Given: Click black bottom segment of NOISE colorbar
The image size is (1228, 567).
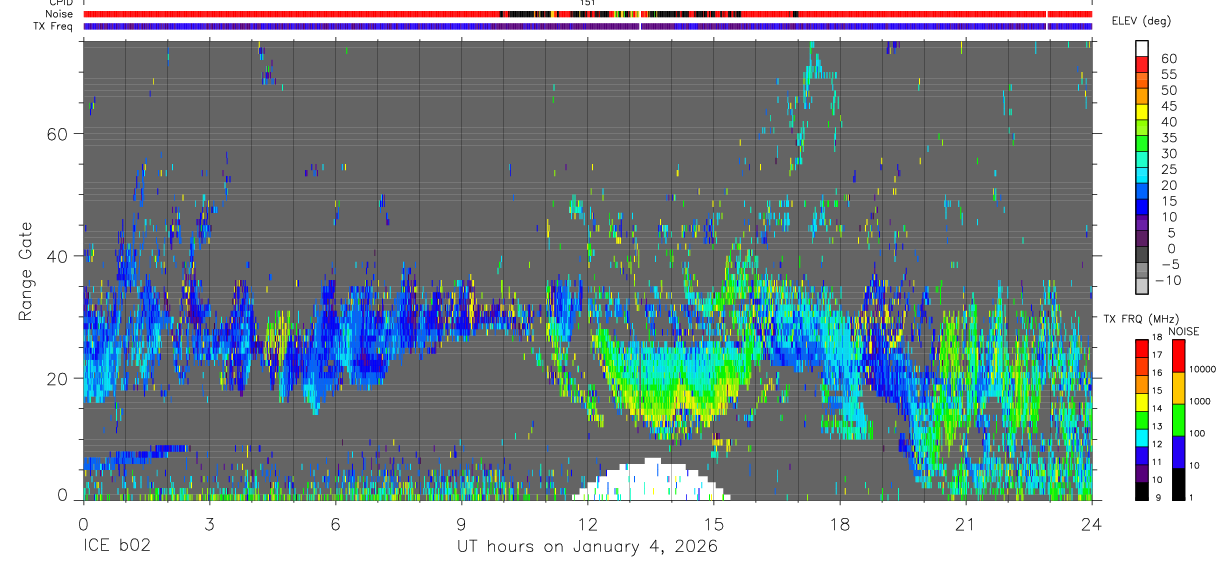Looking at the screenshot, I should tap(1178, 484).
